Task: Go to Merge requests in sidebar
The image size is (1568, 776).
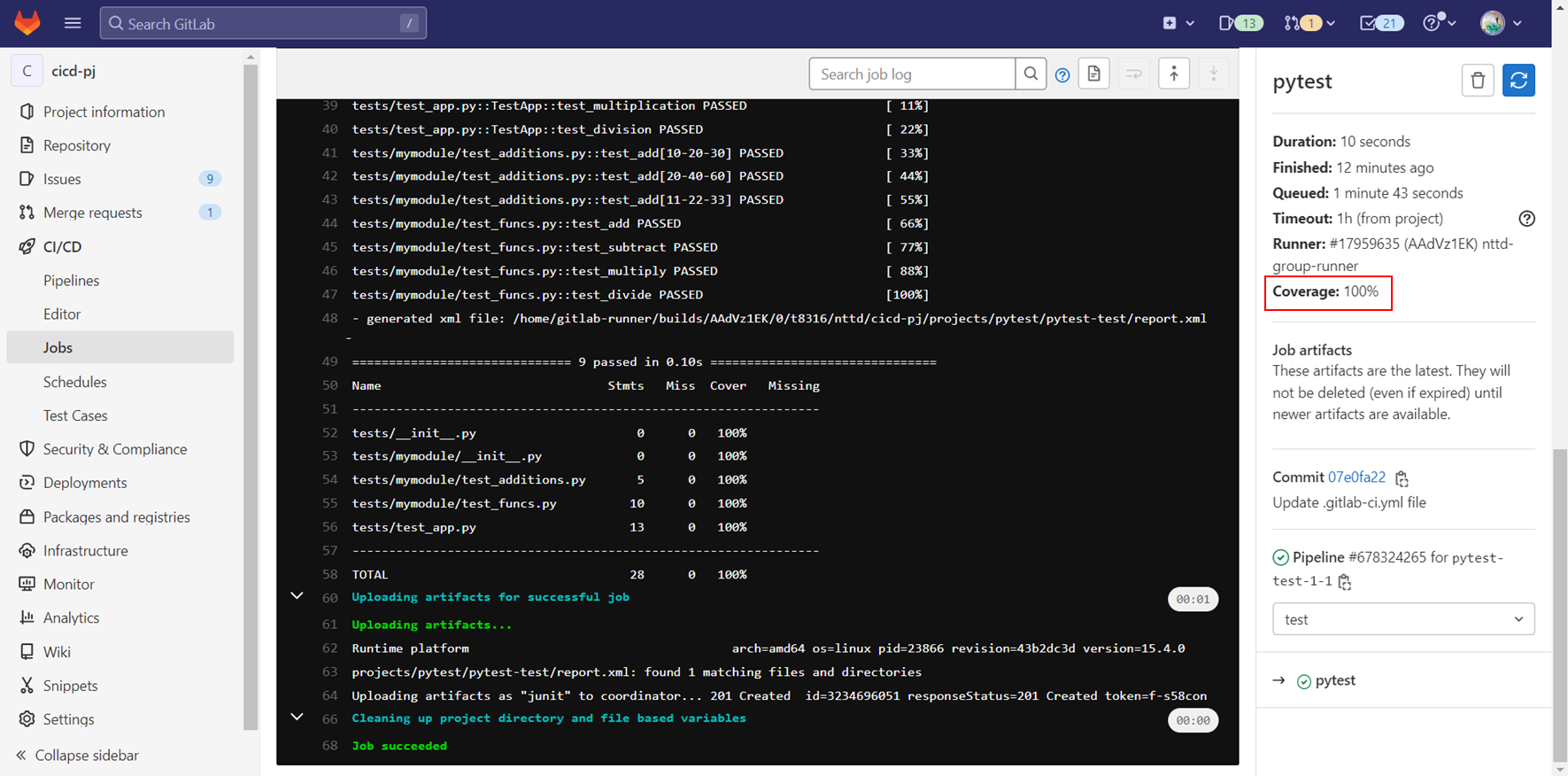Action: pos(92,213)
